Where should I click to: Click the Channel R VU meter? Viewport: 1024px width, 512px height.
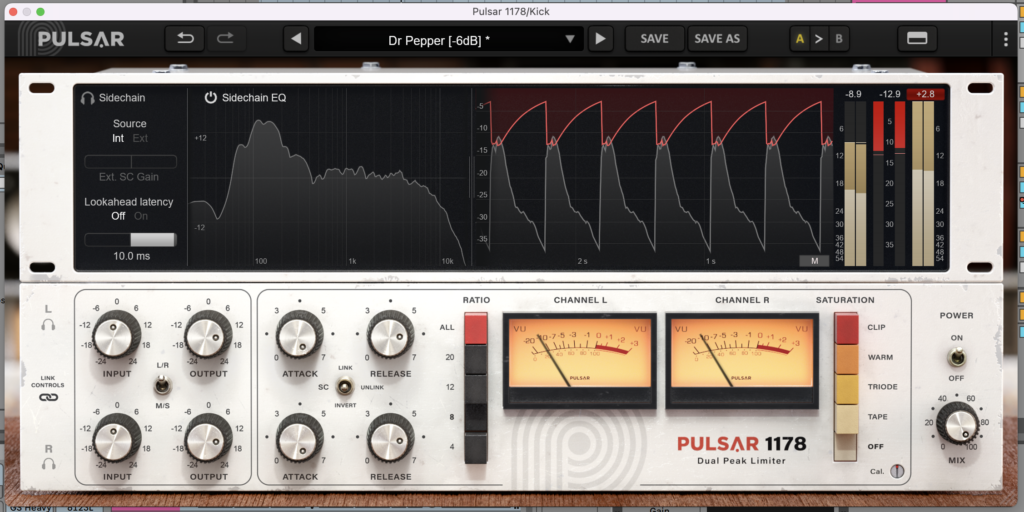pos(742,360)
